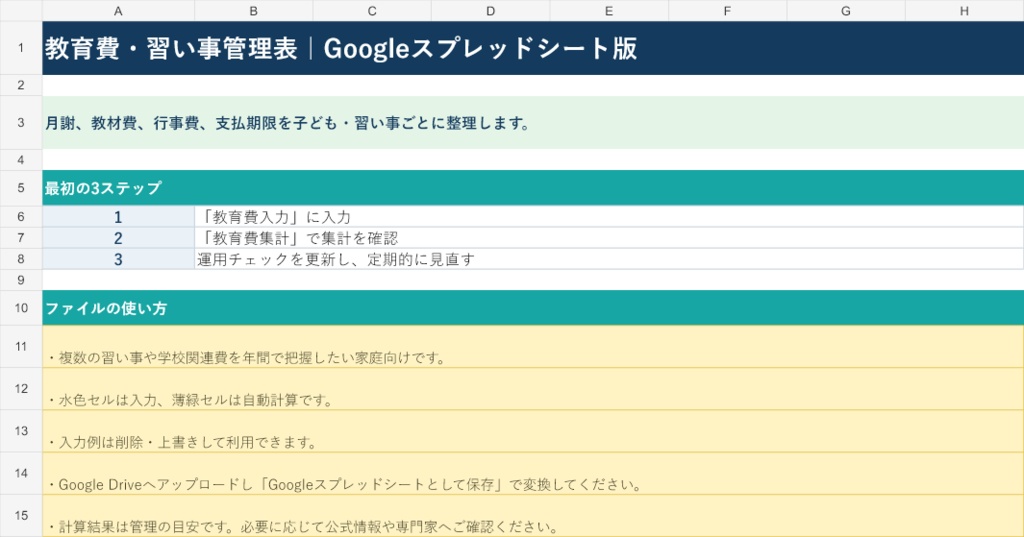Select row 4 header
This screenshot has height=537, width=1024.
(x=21, y=159)
